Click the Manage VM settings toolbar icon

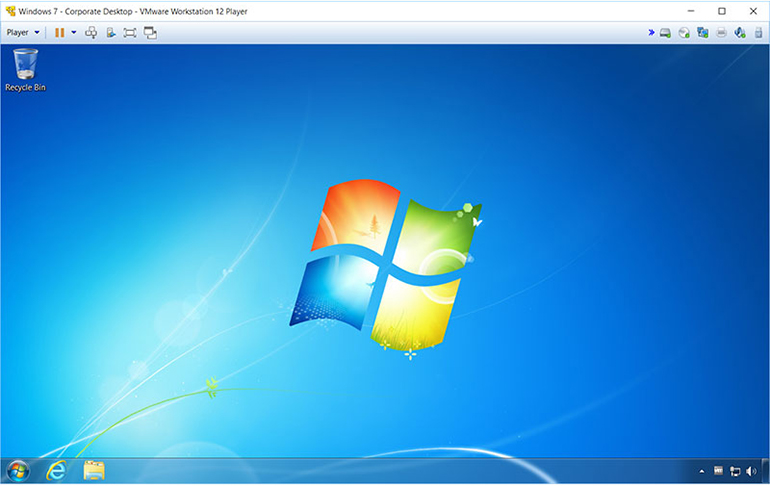[x=111, y=32]
